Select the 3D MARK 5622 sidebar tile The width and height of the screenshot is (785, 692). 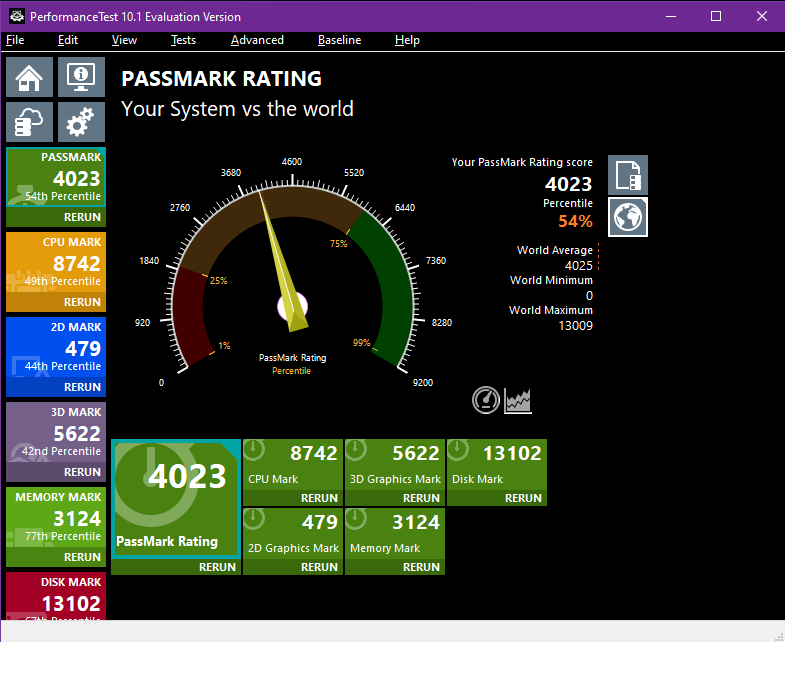[56, 432]
